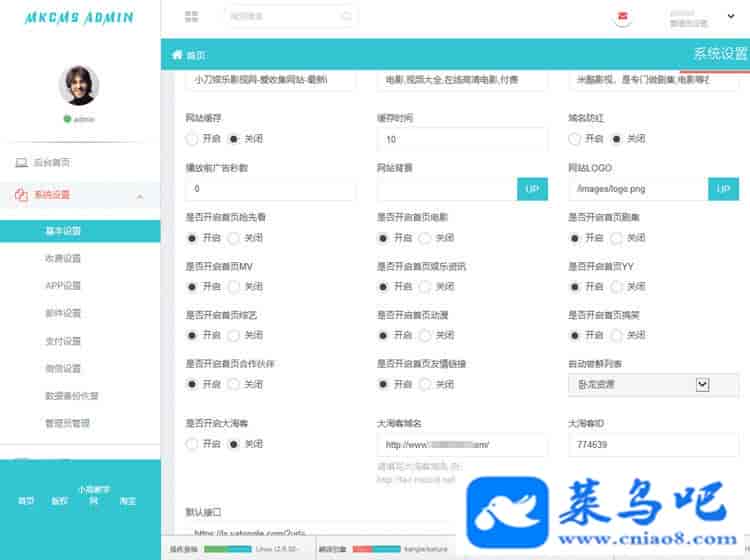This screenshot has width=750, height=560.
Task: Select 关闭 for 是否开启首页搞笑
Action: tap(617, 336)
